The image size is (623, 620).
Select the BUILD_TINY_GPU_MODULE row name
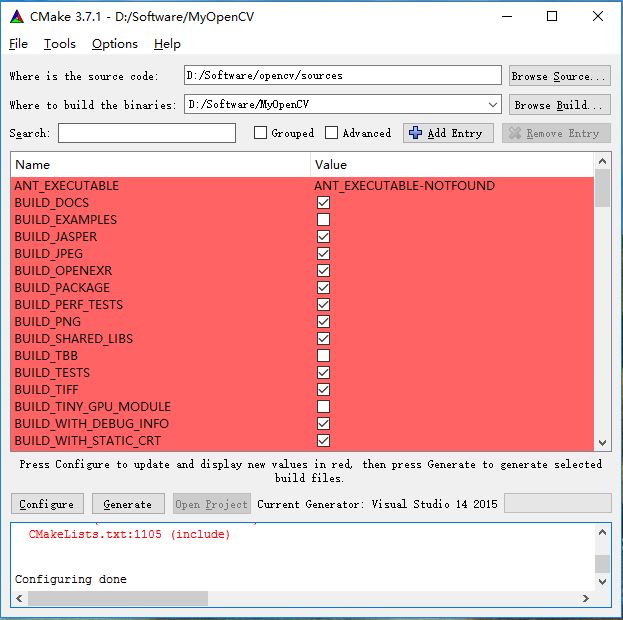click(93, 407)
